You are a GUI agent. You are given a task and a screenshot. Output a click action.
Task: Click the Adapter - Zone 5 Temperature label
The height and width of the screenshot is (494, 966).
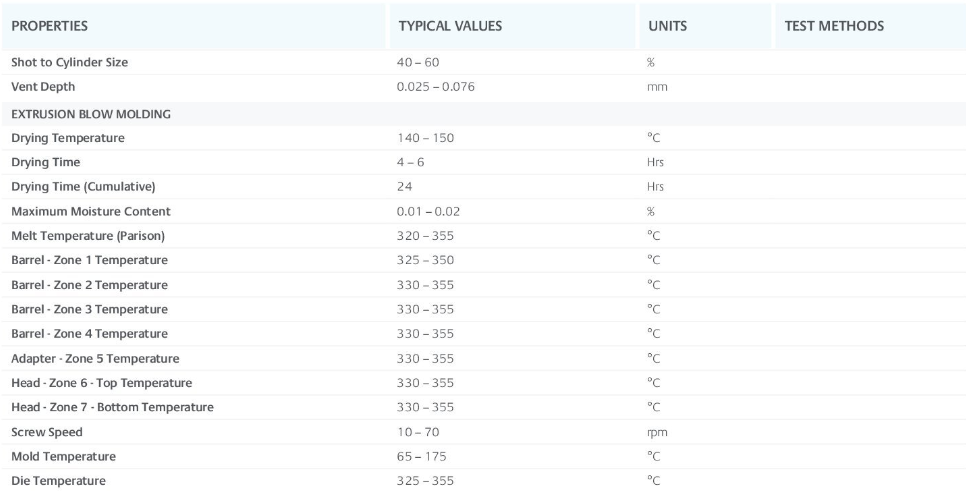coord(93,358)
